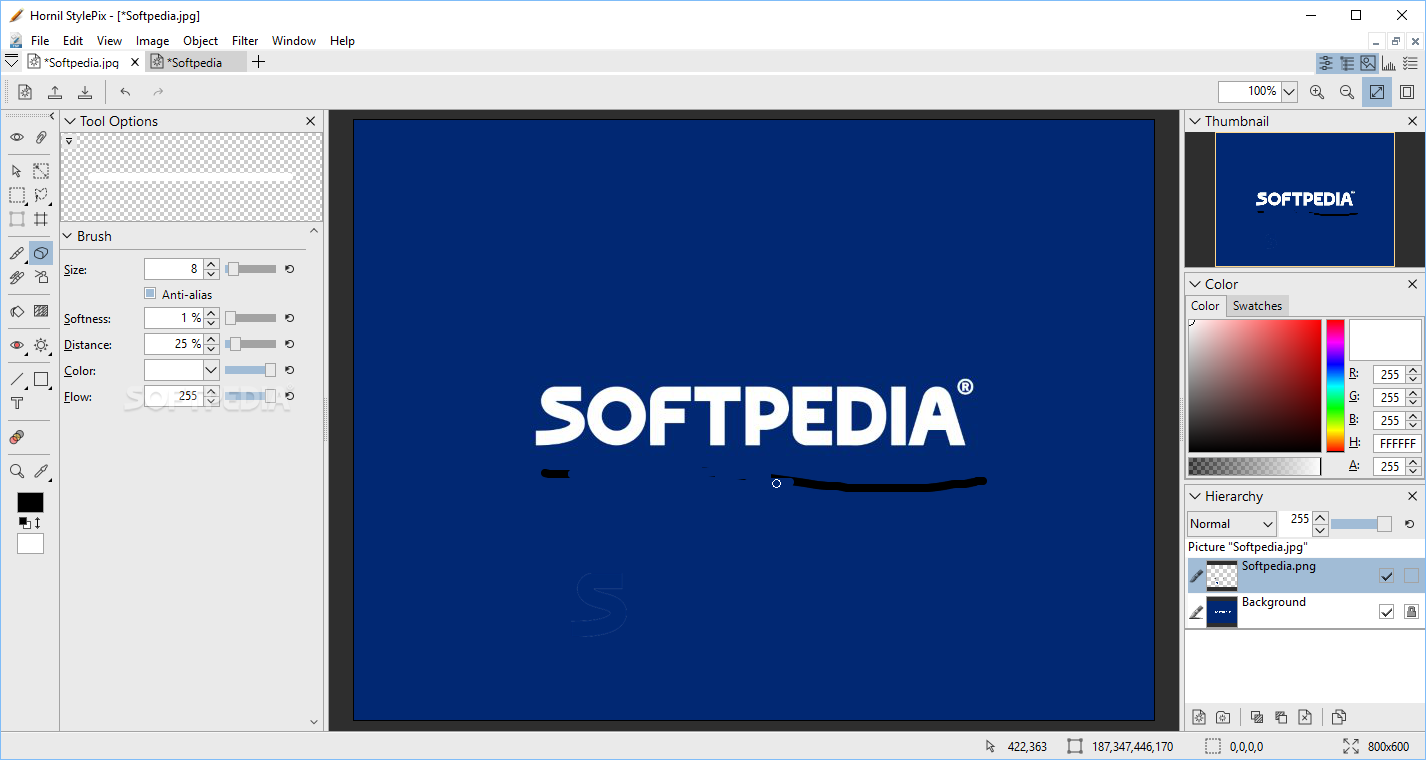Click the new picture toolbar icon
This screenshot has width=1426, height=760.
pyautogui.click(x=25, y=92)
